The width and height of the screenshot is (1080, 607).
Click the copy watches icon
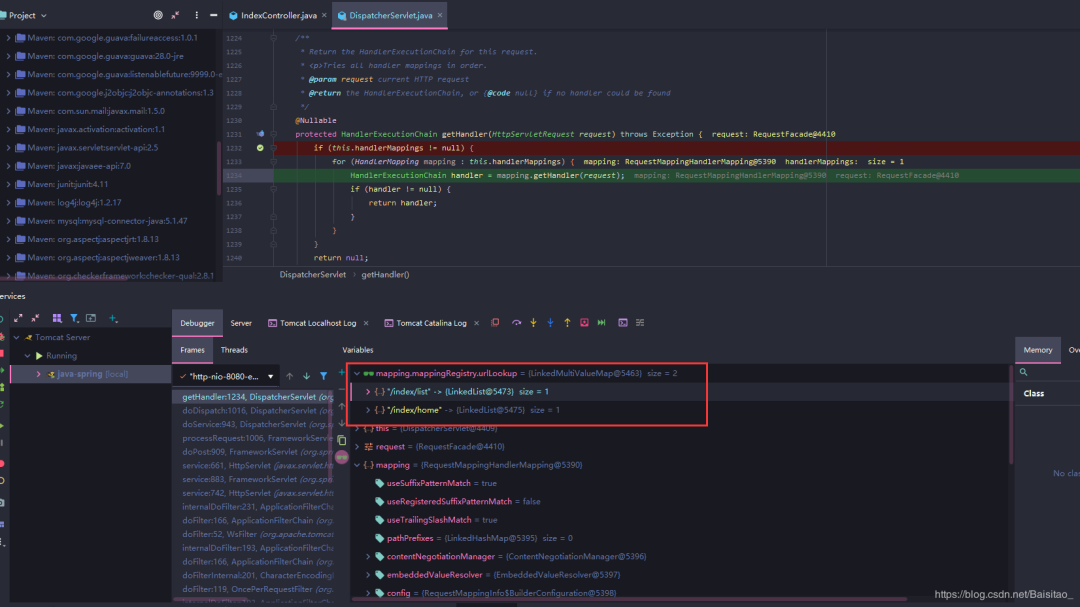tap(342, 440)
